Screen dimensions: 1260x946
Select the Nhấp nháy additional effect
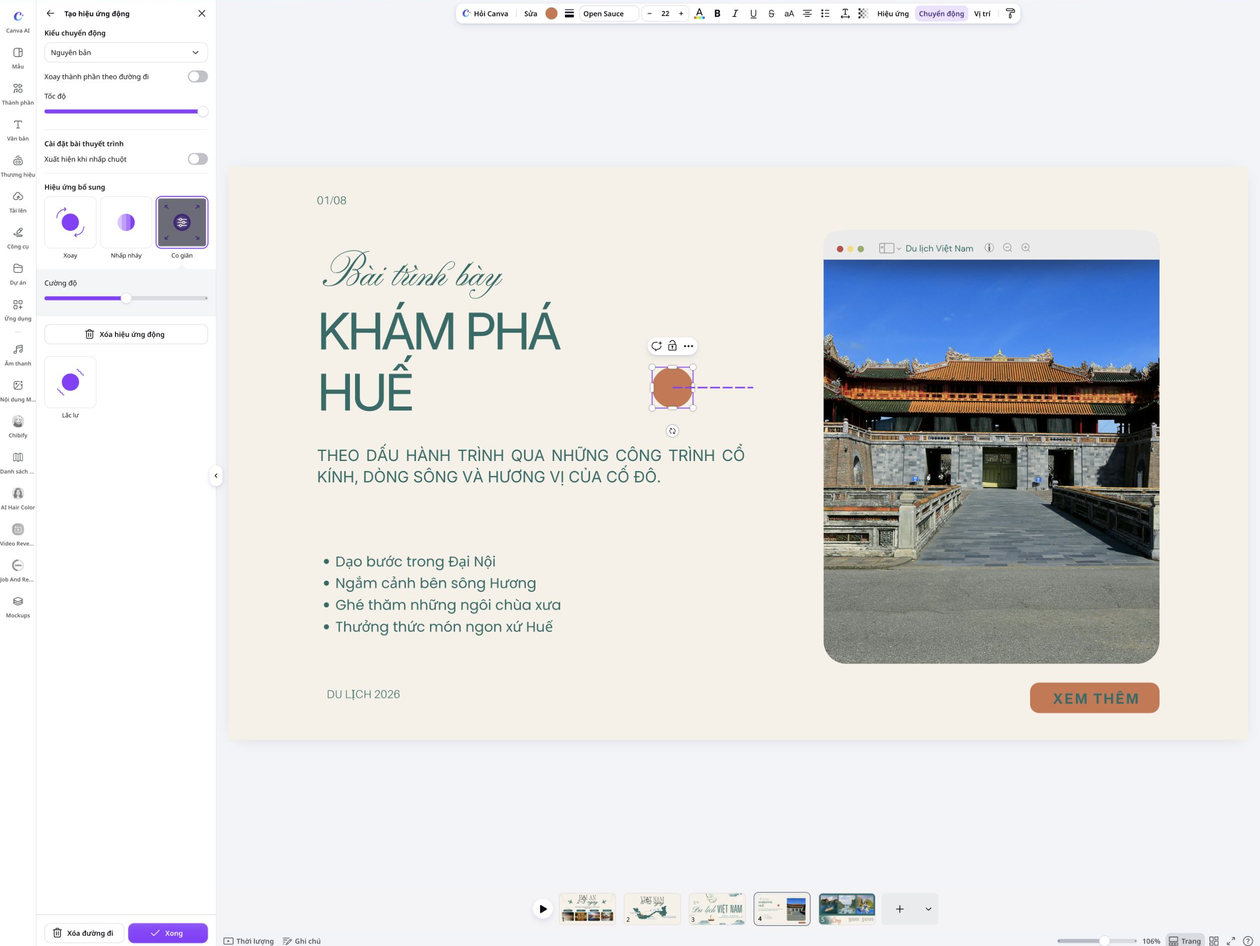click(126, 223)
